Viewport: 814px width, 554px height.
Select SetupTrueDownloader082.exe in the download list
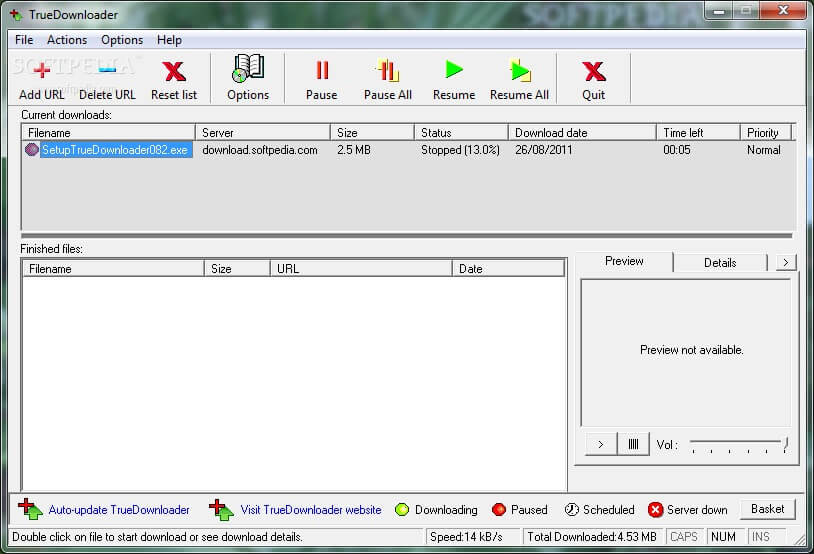click(115, 150)
